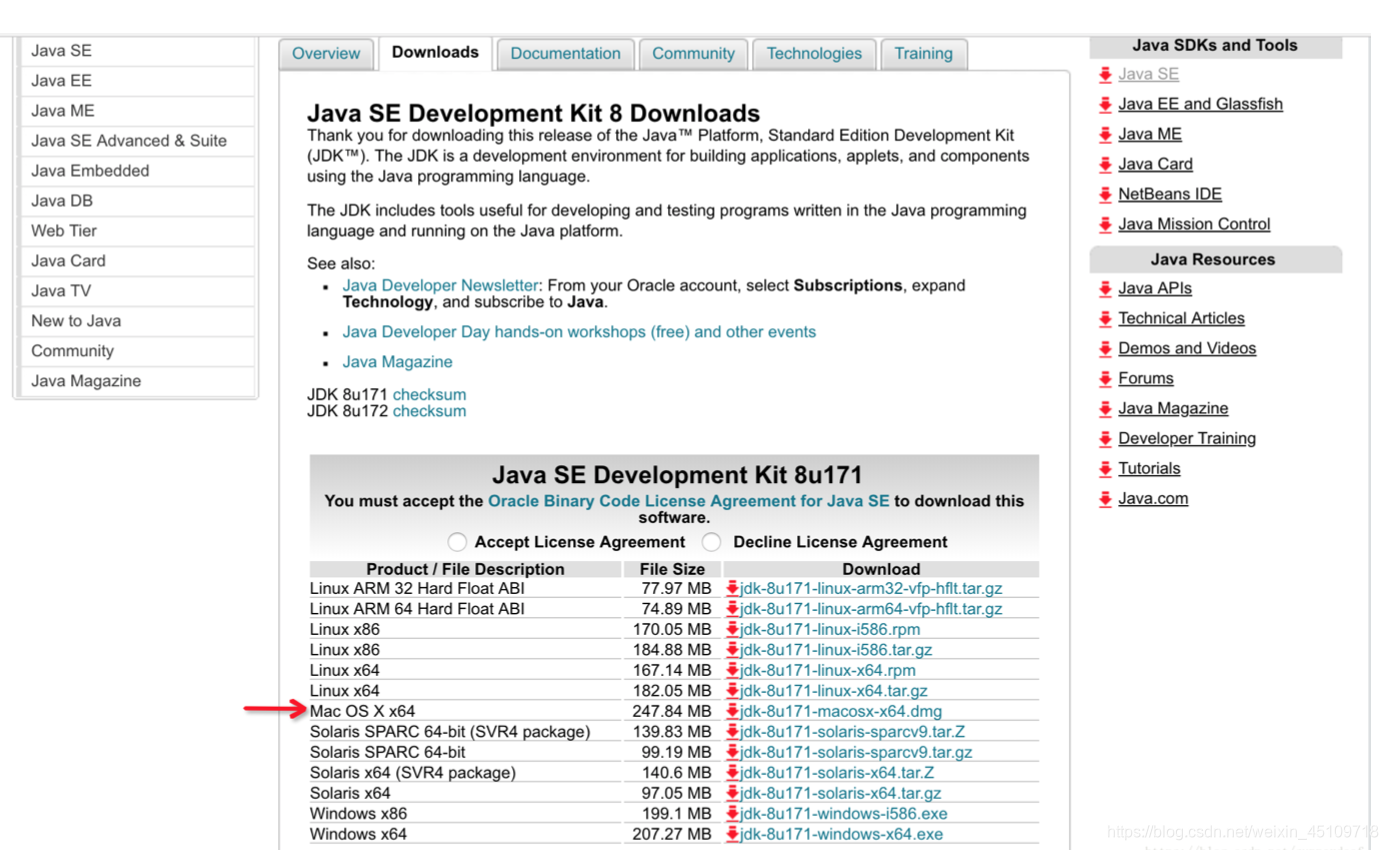
Task: Switch to the Overview tab
Action: point(326,54)
